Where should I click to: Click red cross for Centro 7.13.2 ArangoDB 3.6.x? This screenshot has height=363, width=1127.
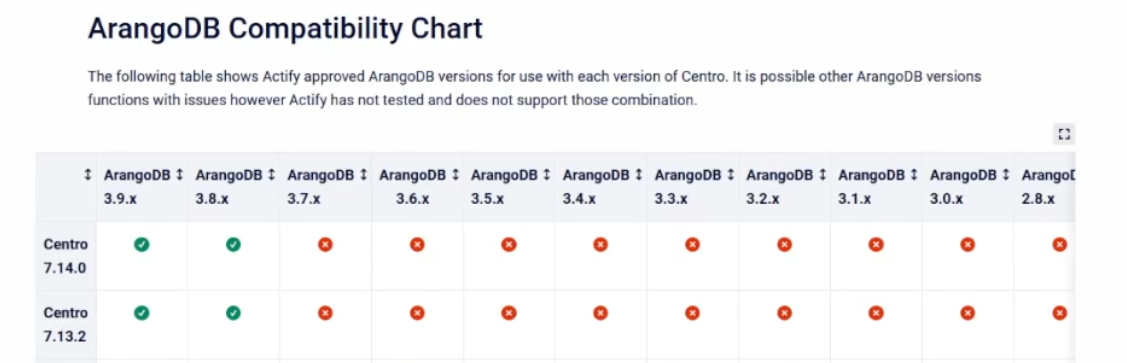tap(417, 313)
